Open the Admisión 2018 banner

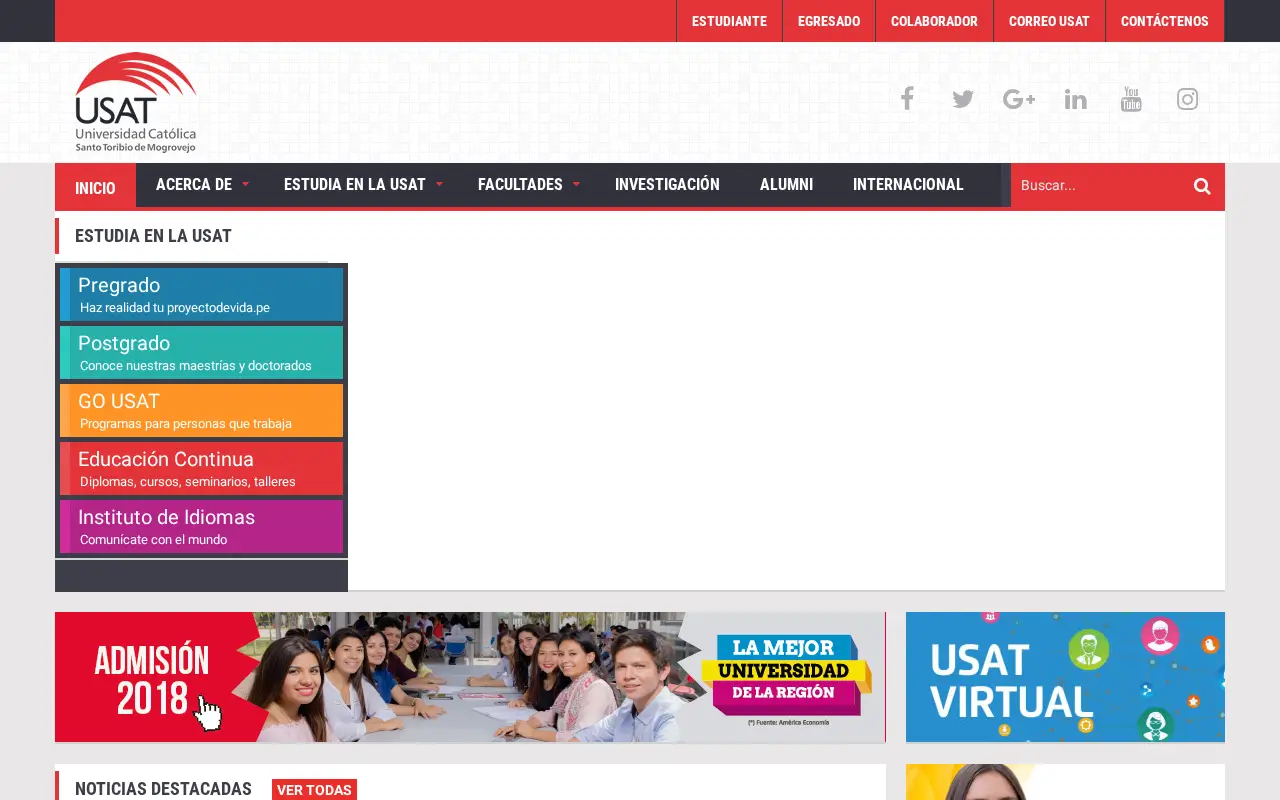pyautogui.click(x=470, y=677)
